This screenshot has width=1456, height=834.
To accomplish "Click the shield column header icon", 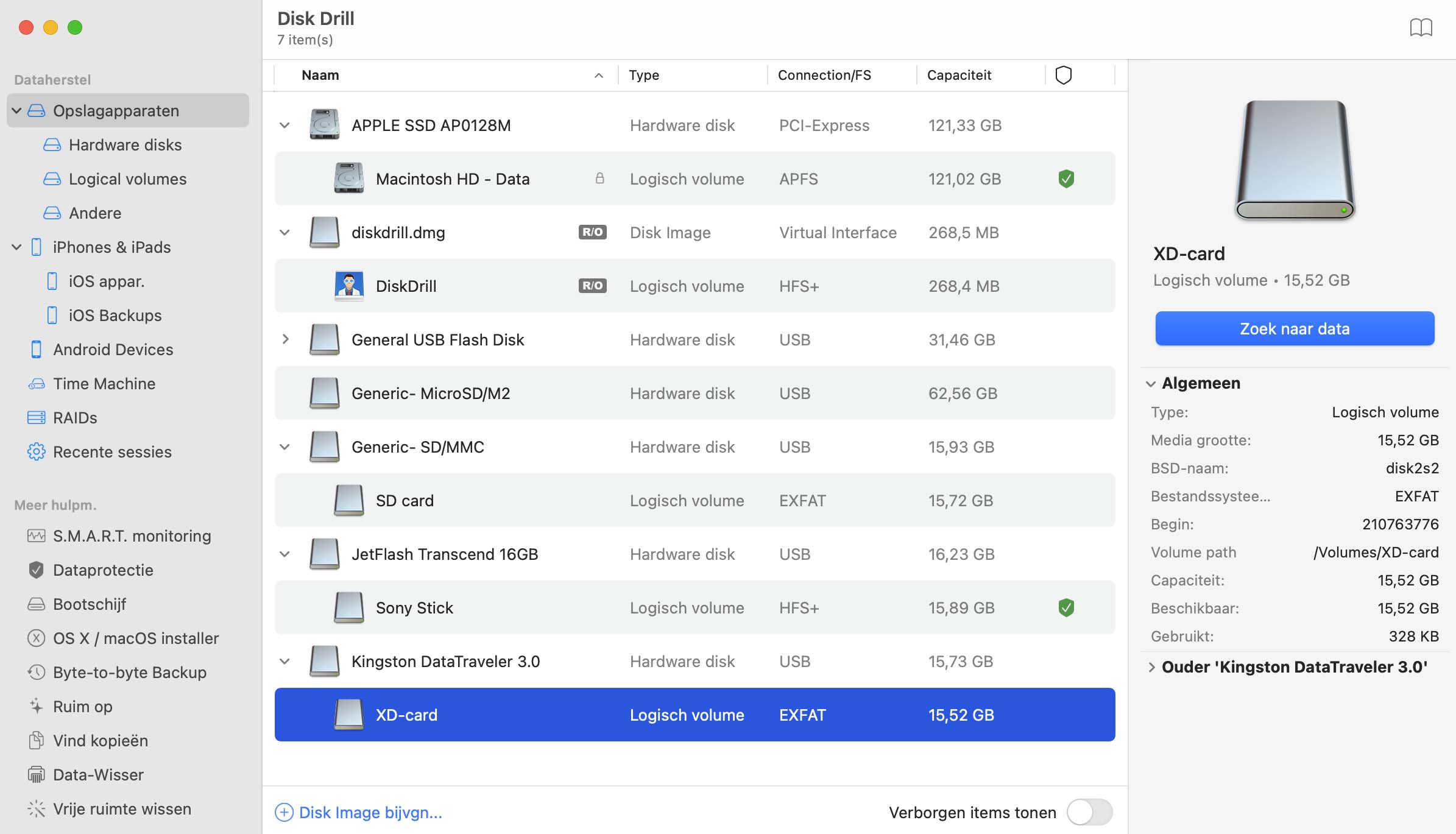I will pos(1063,75).
